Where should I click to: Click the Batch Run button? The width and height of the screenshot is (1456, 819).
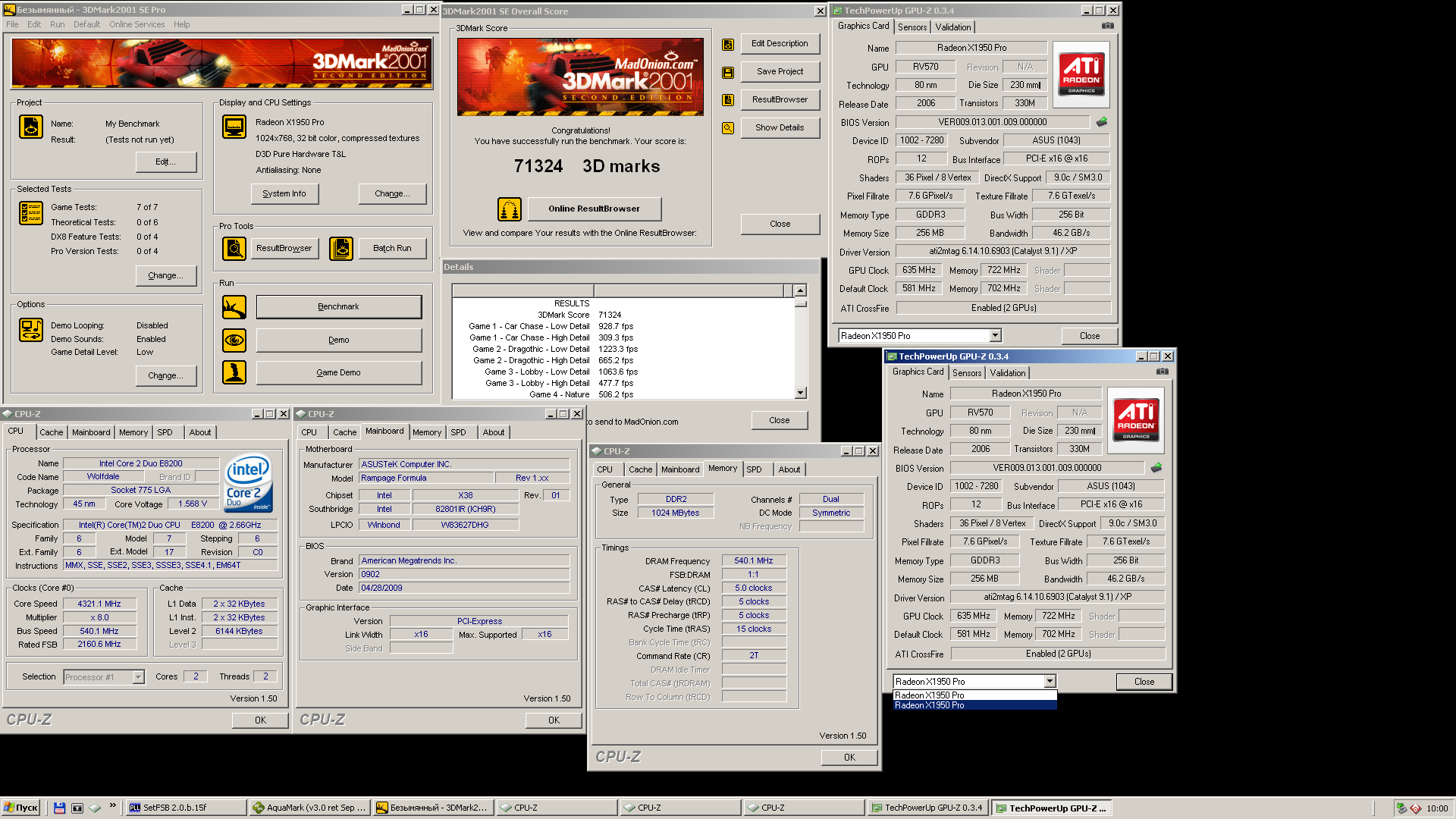392,248
